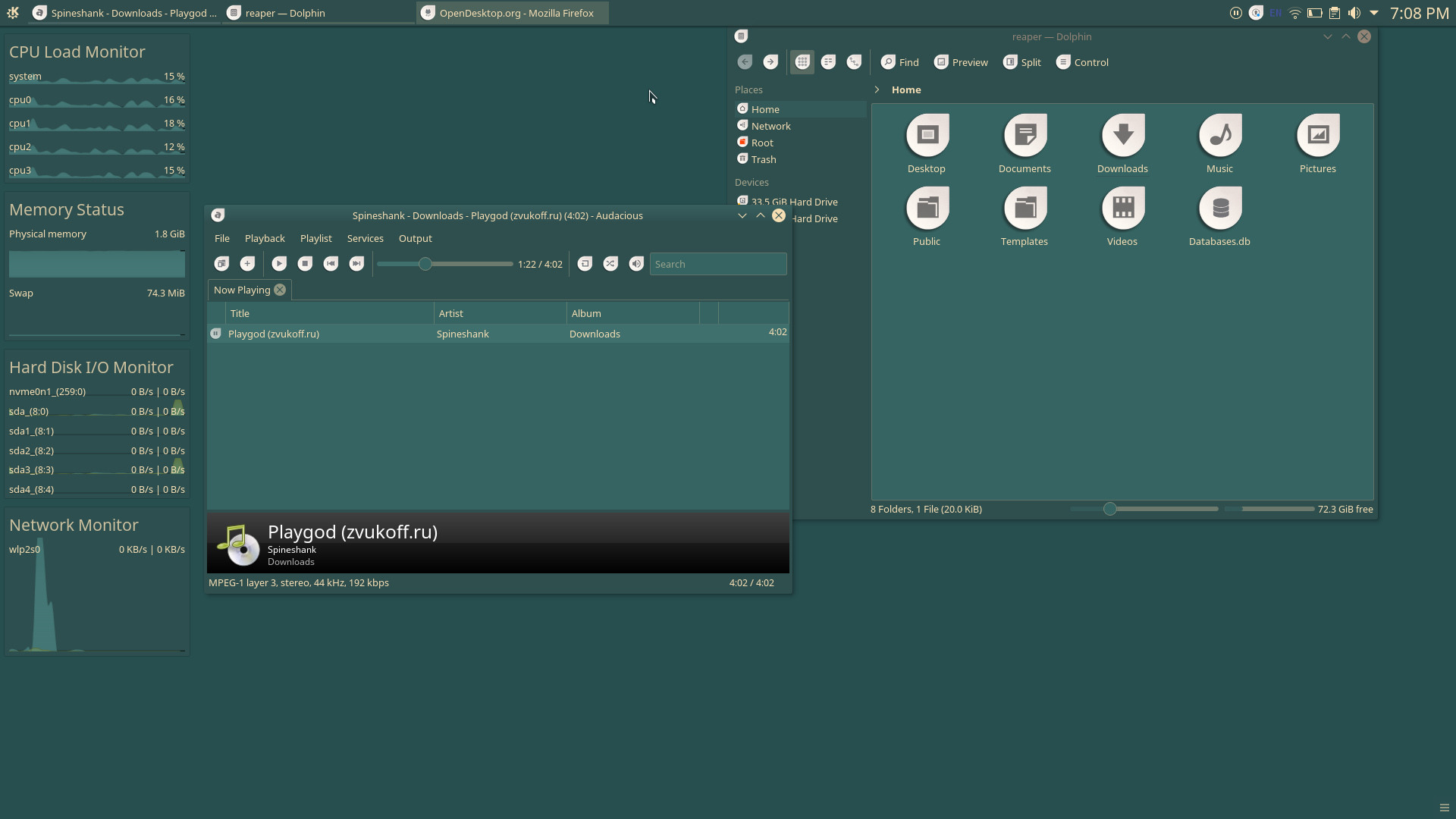Open the volume tray icon
1456x819 pixels.
(1354, 13)
